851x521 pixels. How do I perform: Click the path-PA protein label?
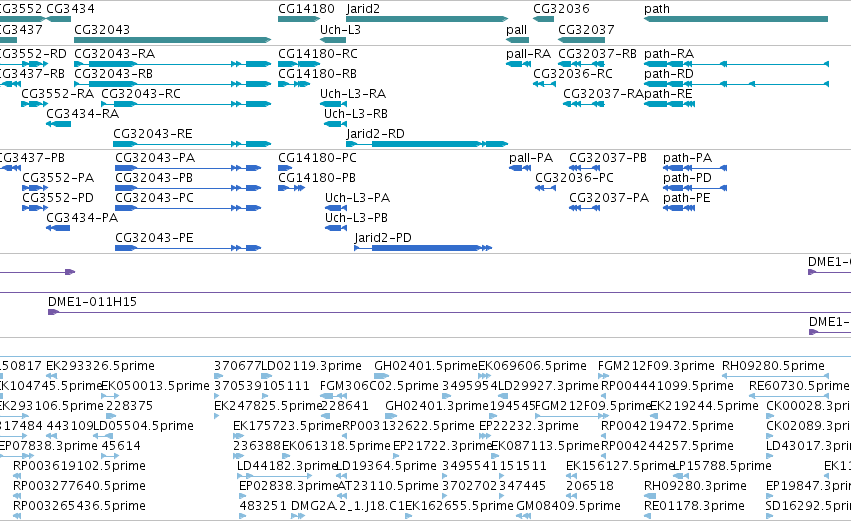pos(688,158)
